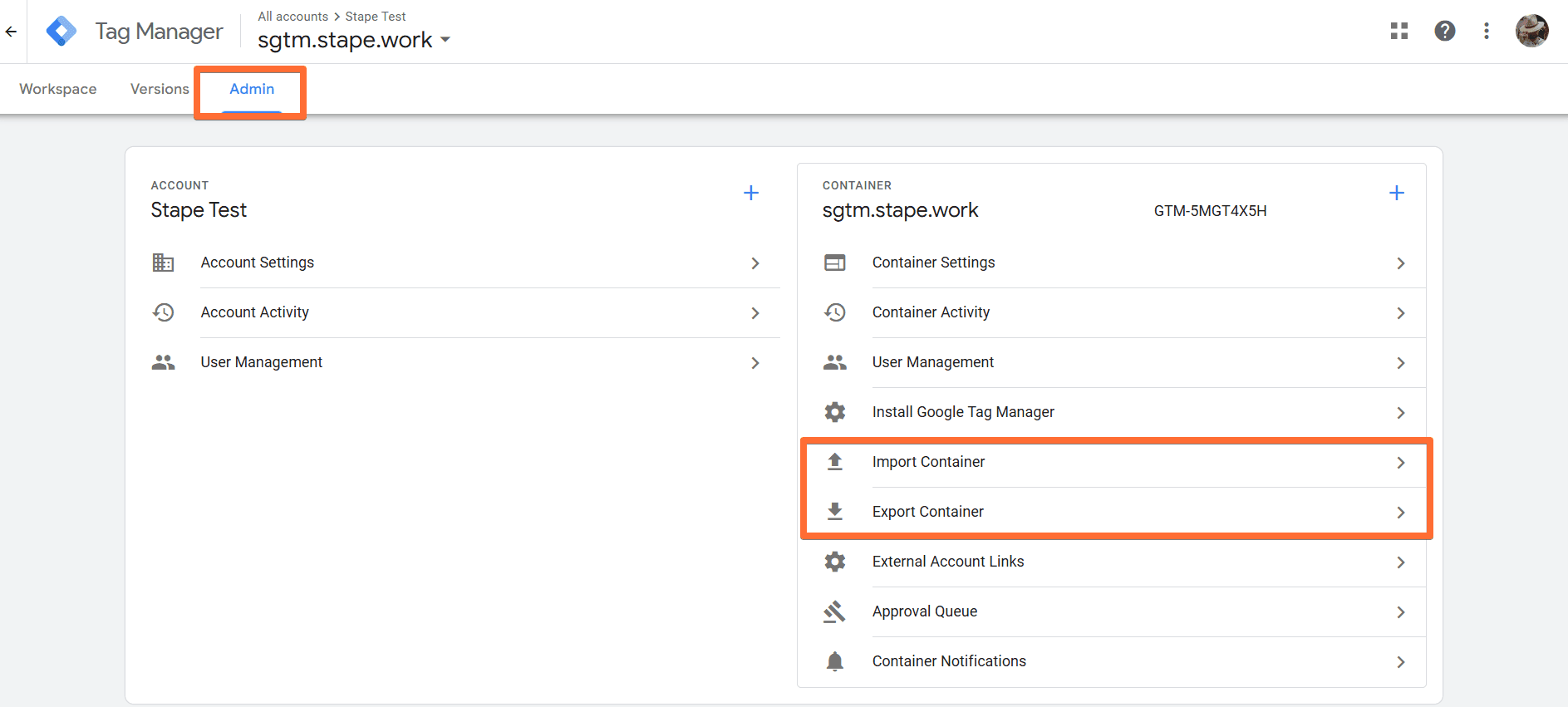Click the Tag Manager title text

(x=159, y=32)
